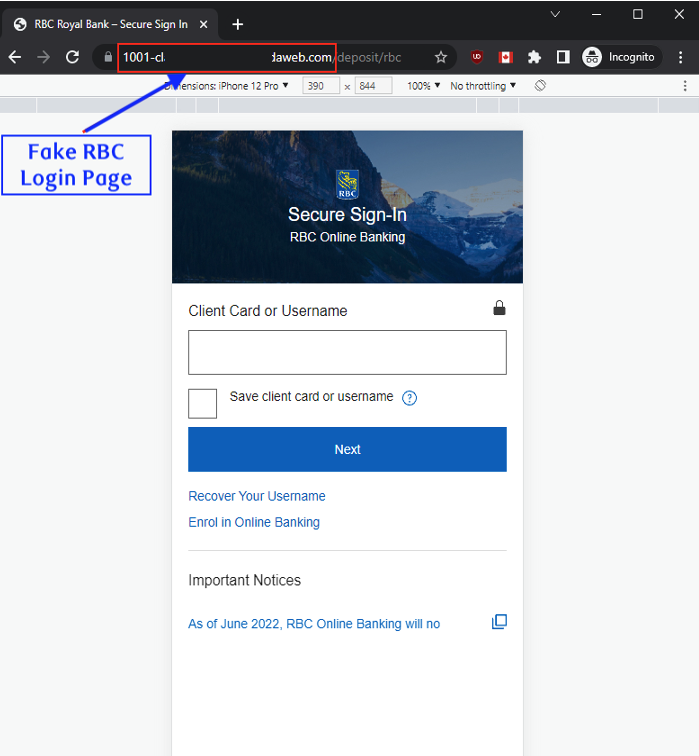Bookmark this page with the star

coord(441,57)
